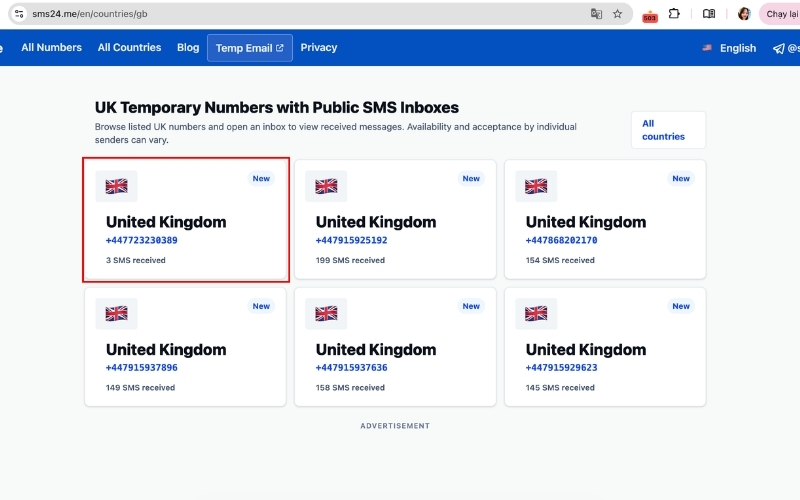Click New badge on +447915929623 card
Screen dimensions: 800x500
click(681, 306)
